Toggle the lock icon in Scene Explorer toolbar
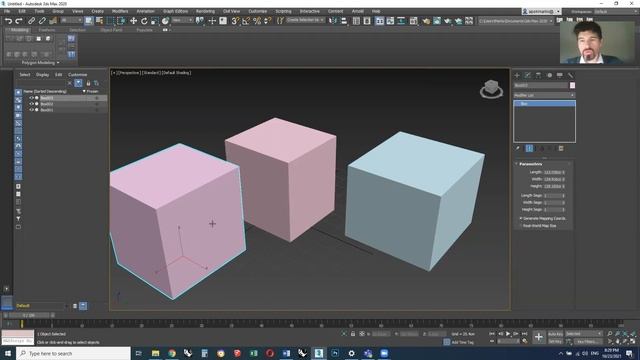Screen dimensions: 640x360 tap(88, 83)
